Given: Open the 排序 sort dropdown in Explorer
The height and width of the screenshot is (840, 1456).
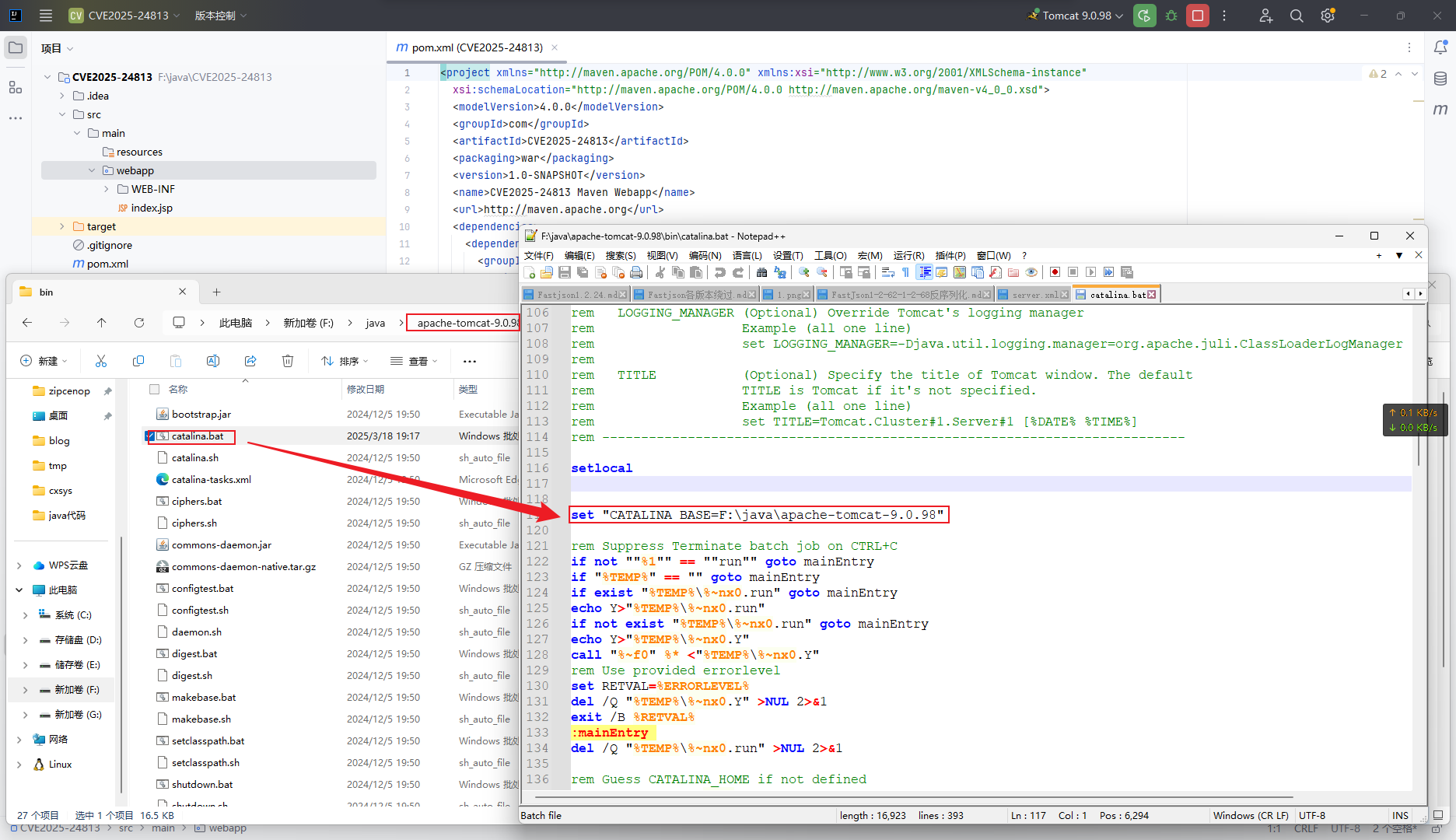Looking at the screenshot, I should point(345,361).
